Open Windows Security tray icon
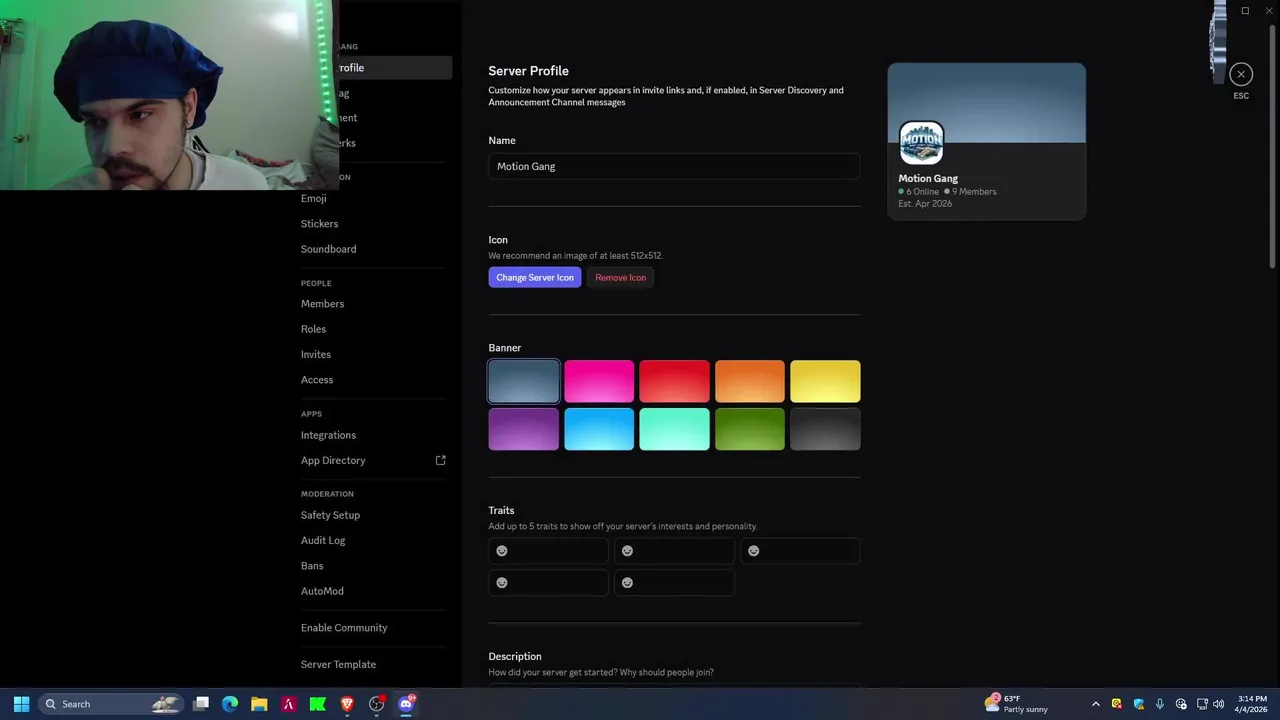Viewport: 1280px width, 720px height. 1138,704
